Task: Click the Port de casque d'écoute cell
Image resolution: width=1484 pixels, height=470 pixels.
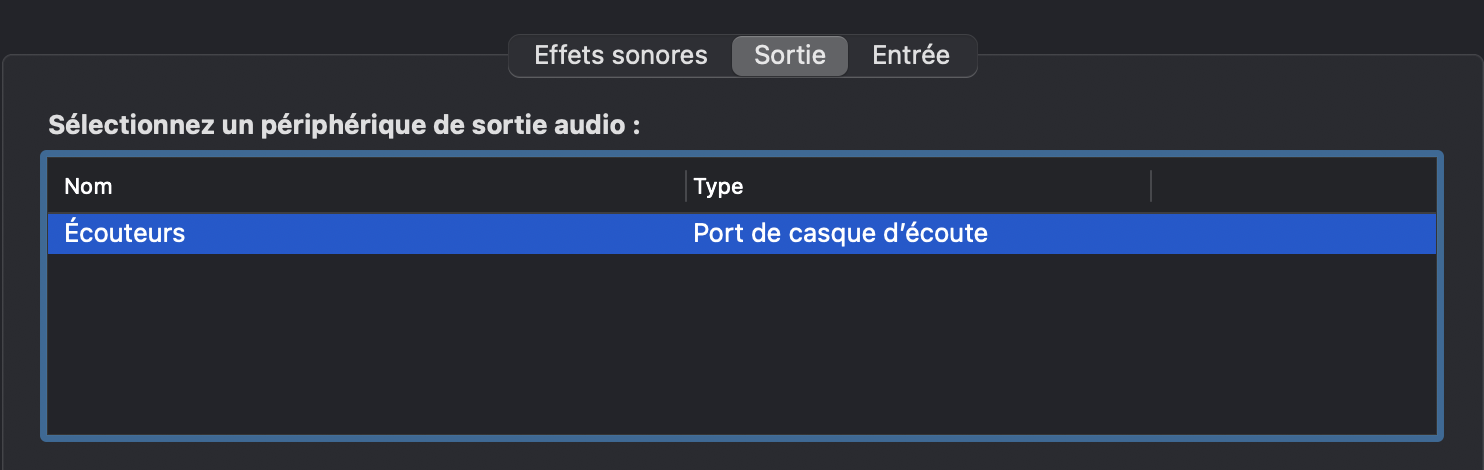Action: (840, 233)
